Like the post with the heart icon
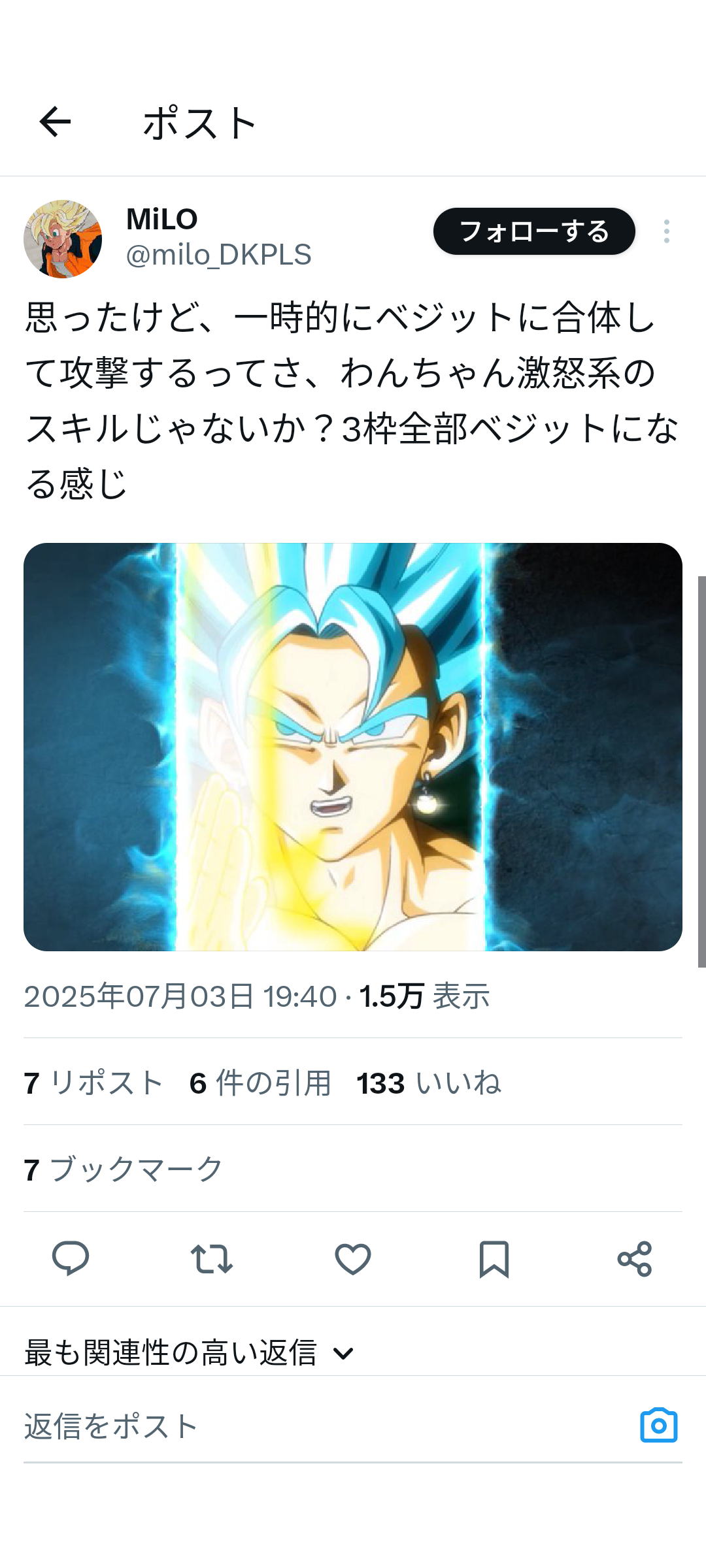 [x=353, y=1258]
